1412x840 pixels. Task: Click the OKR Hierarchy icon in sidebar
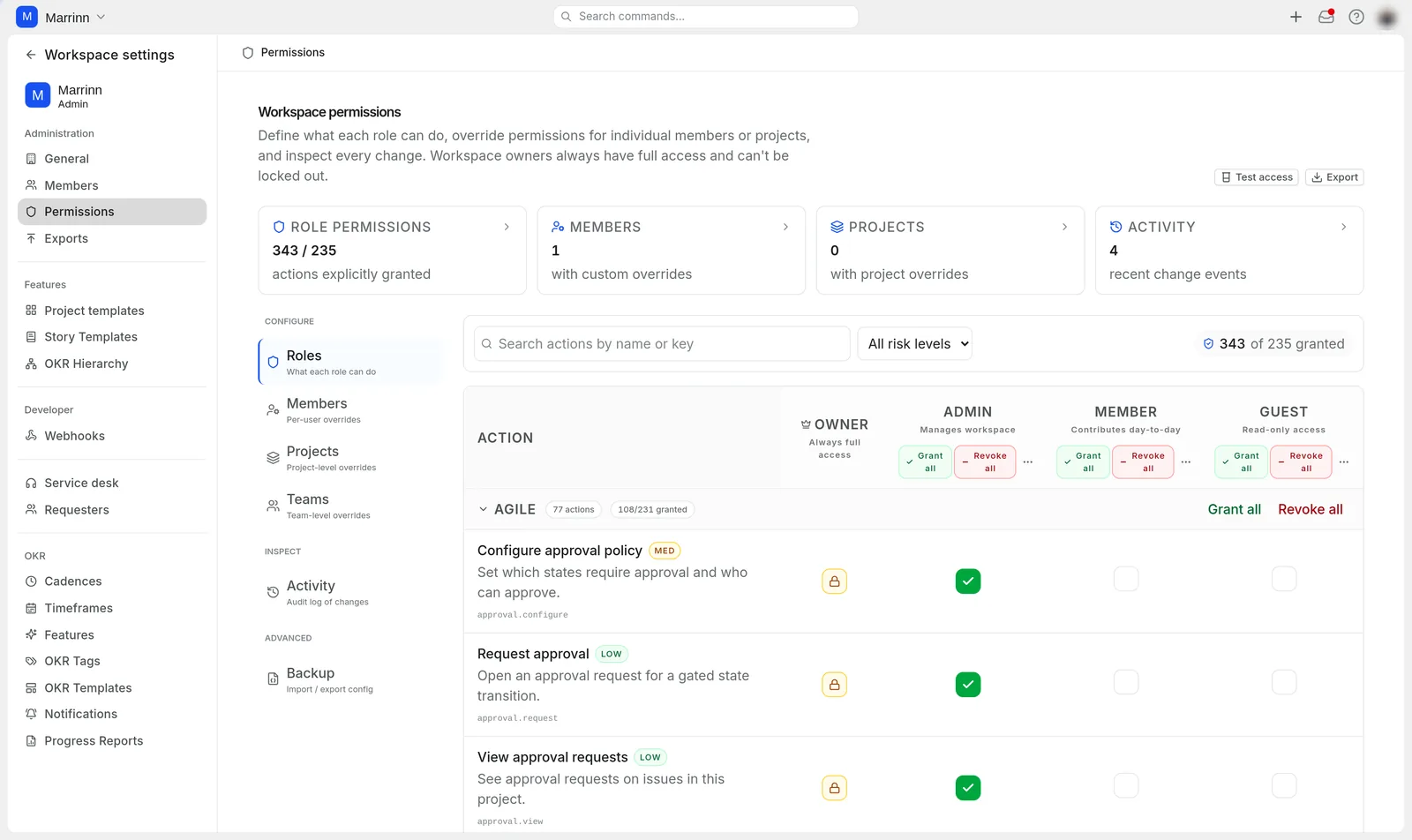[31, 364]
